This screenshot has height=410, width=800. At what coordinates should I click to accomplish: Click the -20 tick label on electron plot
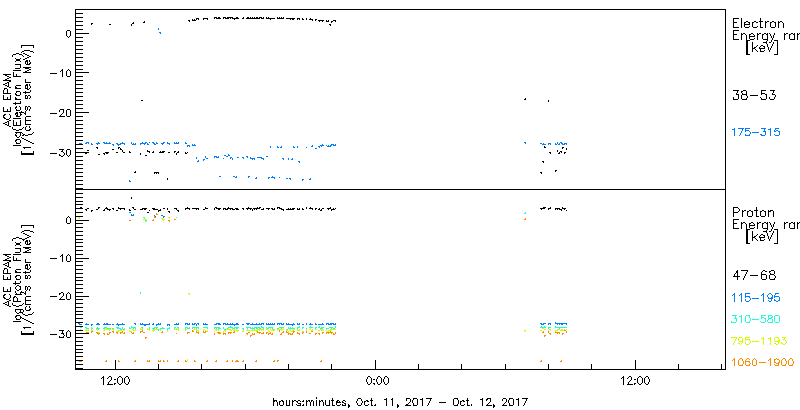(x=63, y=113)
